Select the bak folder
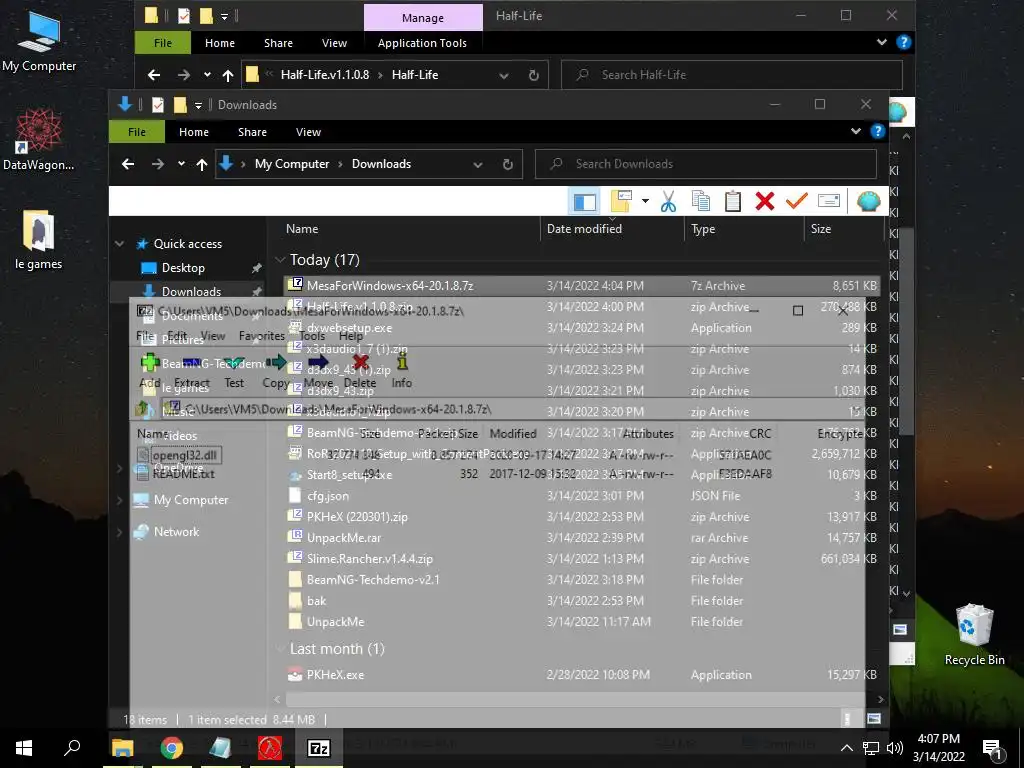This screenshot has width=1024, height=768. pos(581,601)
